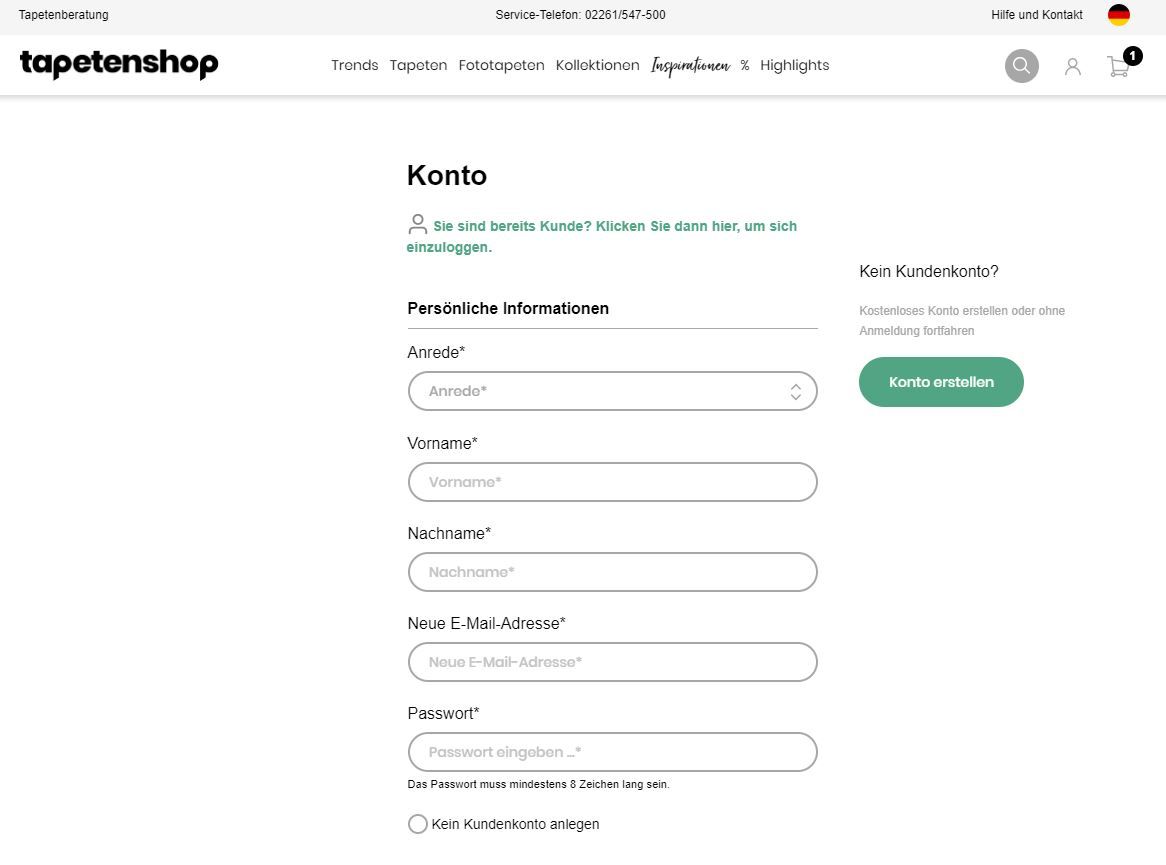Open the percent sale icon
Image resolution: width=1166 pixels, height=865 pixels.
(x=745, y=66)
